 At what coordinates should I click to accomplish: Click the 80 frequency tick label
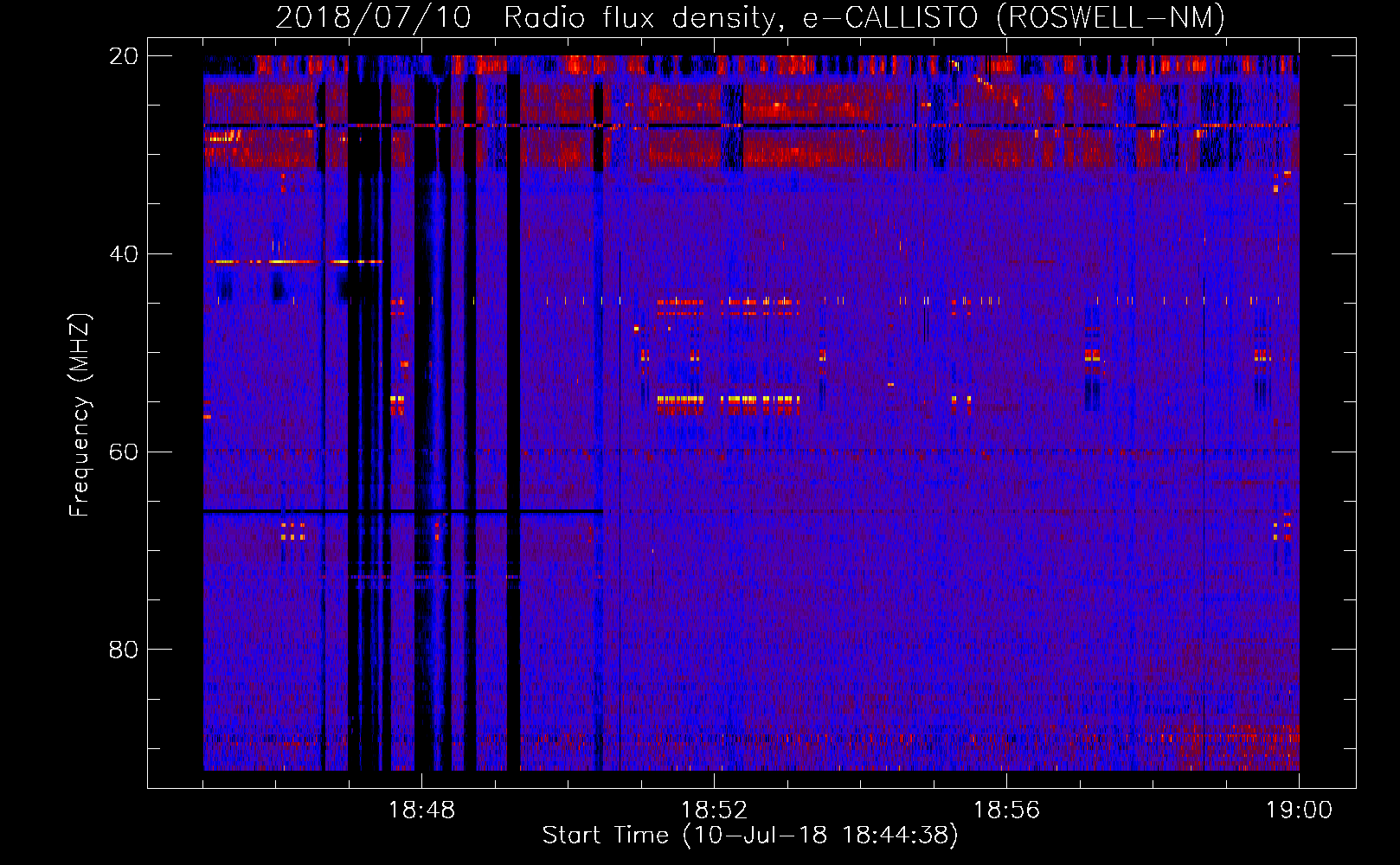[124, 650]
